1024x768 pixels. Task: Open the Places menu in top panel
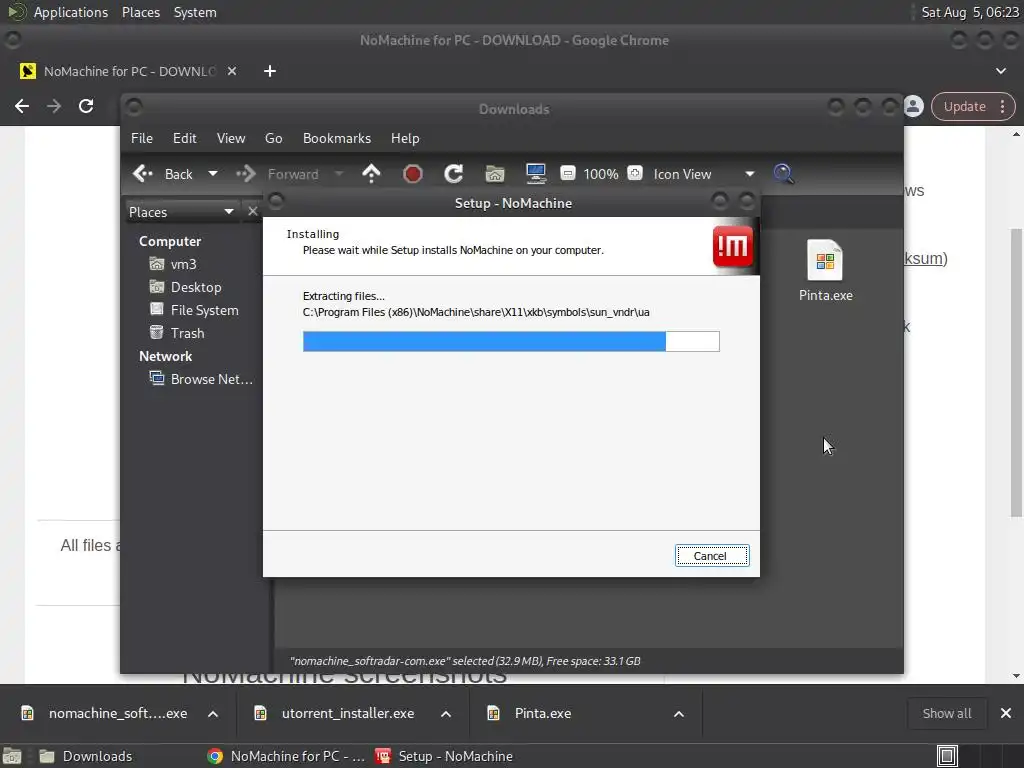coord(141,12)
